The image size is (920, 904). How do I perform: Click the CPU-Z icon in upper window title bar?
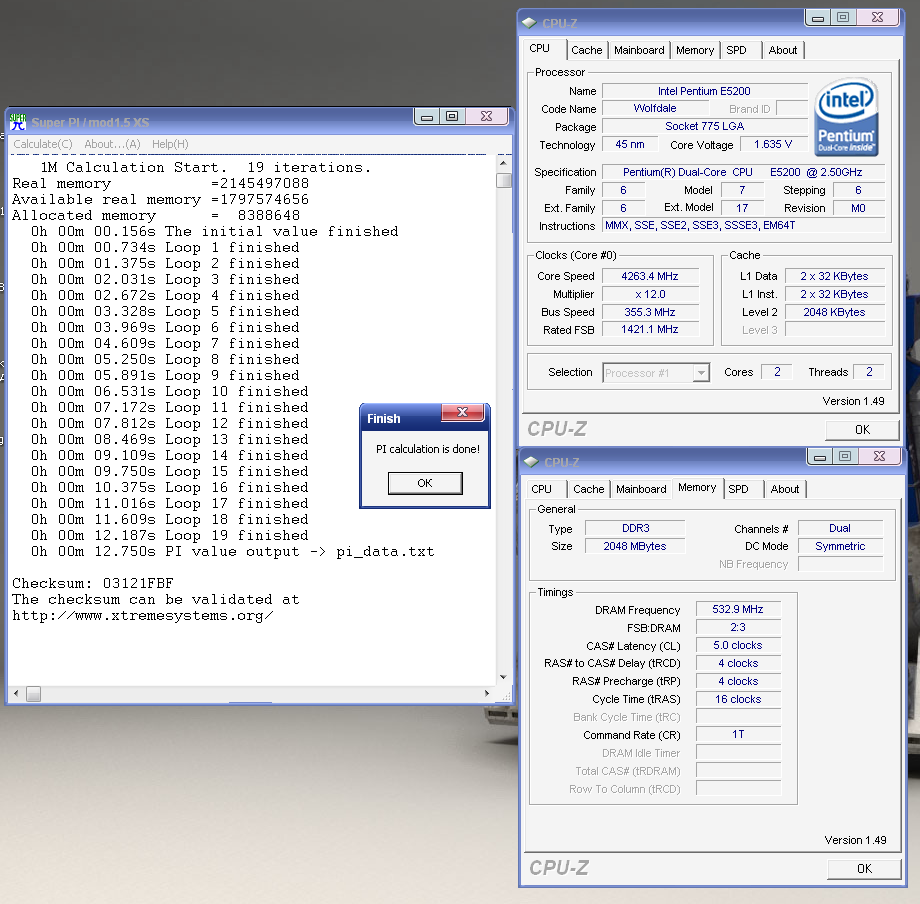point(529,23)
